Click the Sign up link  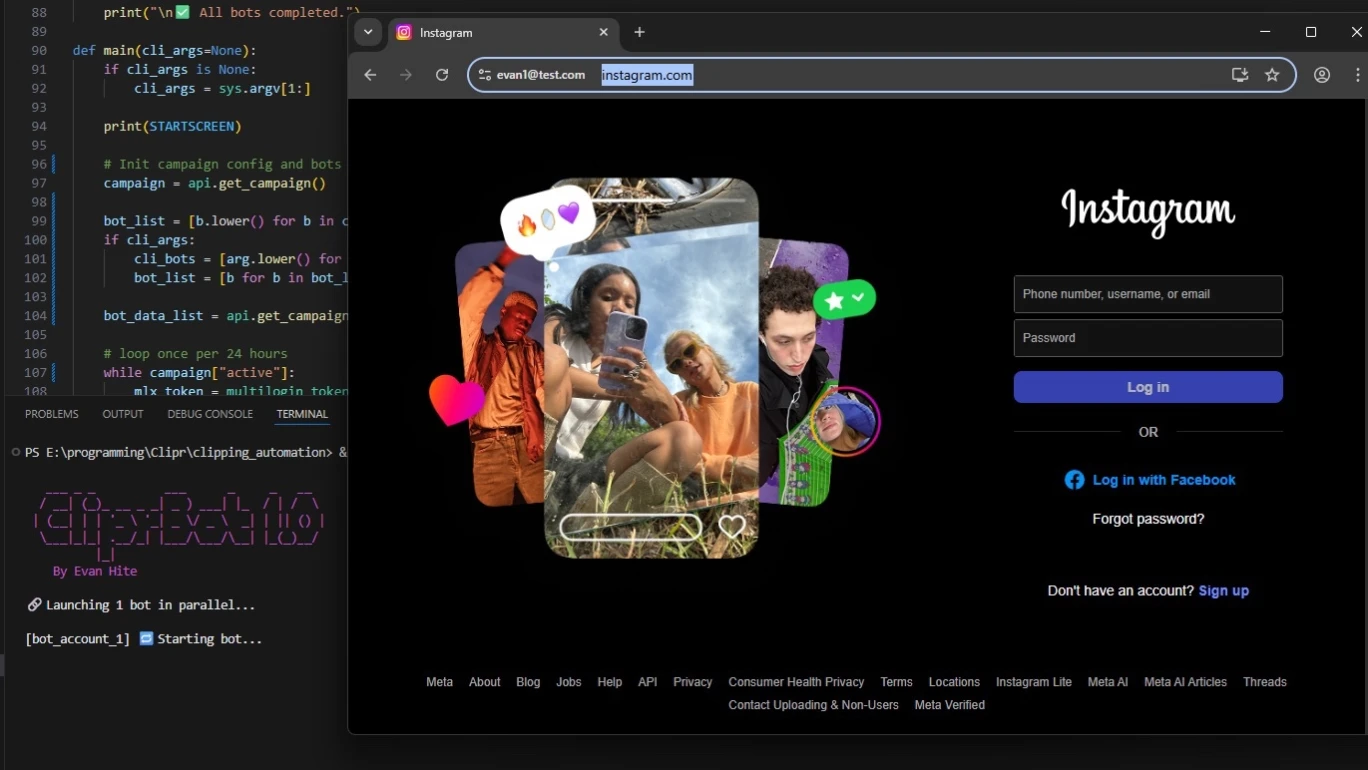[1224, 591]
